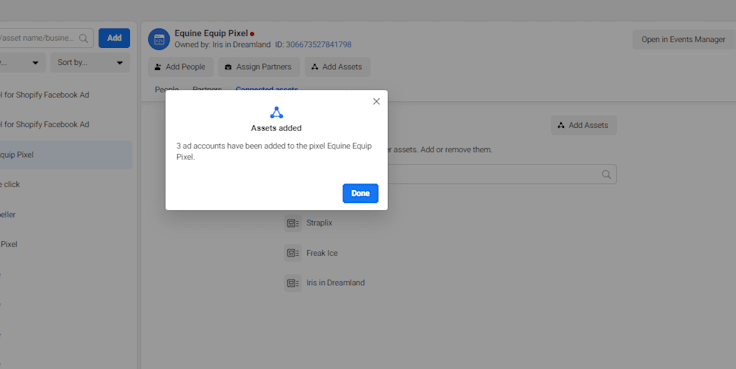The image size is (736, 369).
Task: Click Open in Events Manager button
Action: coord(683,39)
